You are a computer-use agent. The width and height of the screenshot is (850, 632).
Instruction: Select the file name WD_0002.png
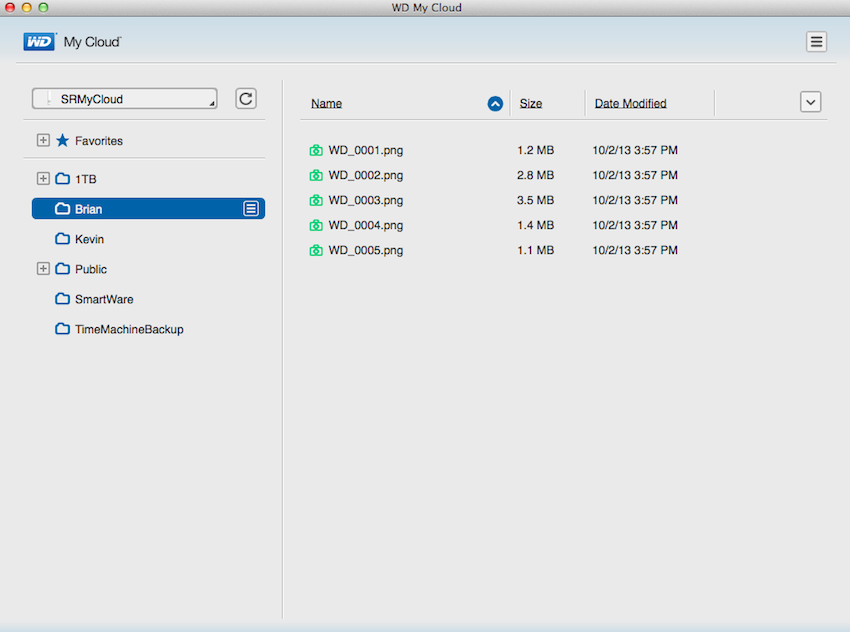(x=366, y=175)
